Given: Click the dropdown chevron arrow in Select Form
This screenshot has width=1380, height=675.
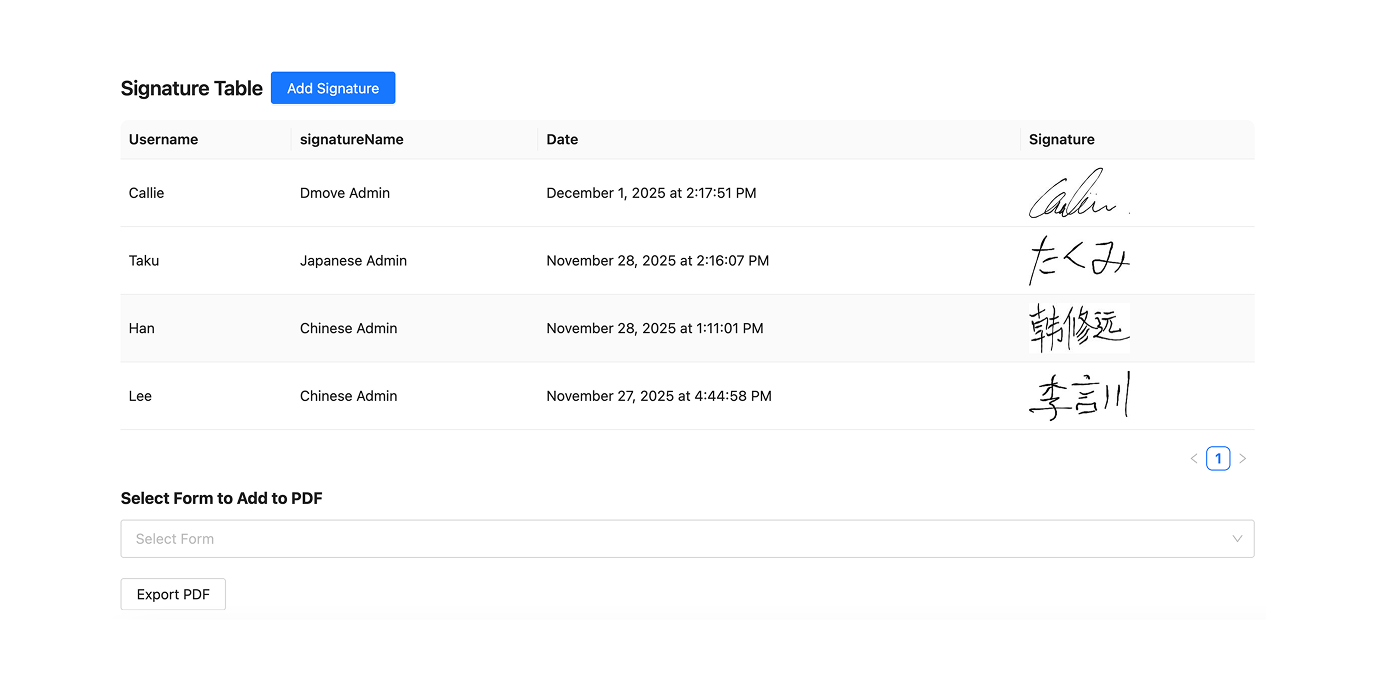Looking at the screenshot, I should point(1237,539).
